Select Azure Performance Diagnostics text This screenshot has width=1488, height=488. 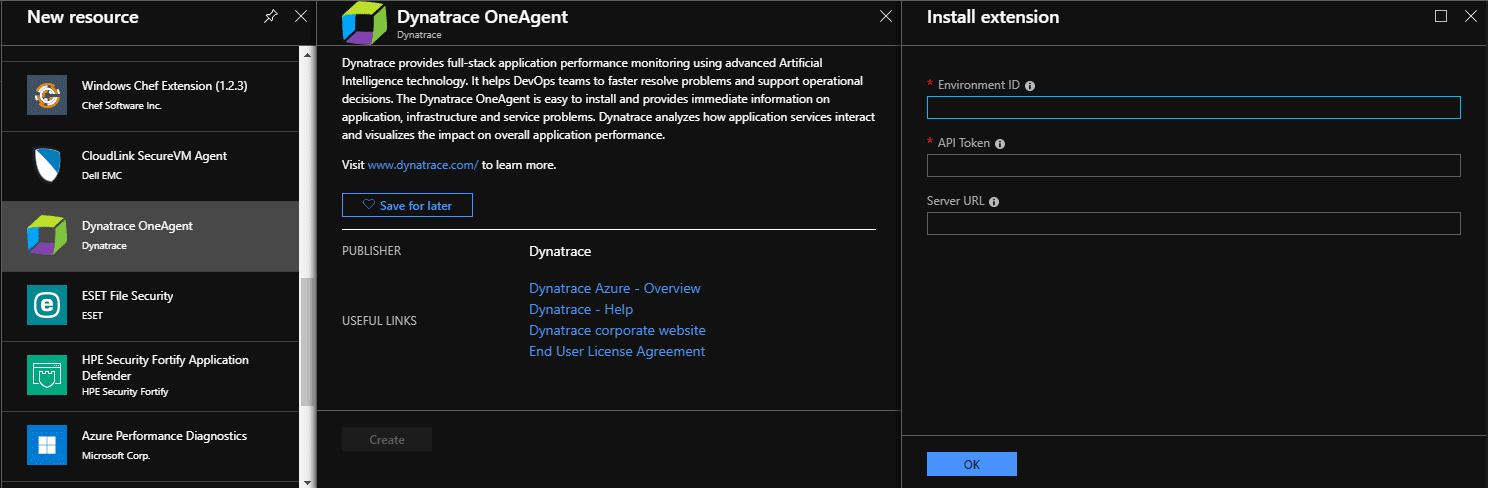tap(164, 436)
